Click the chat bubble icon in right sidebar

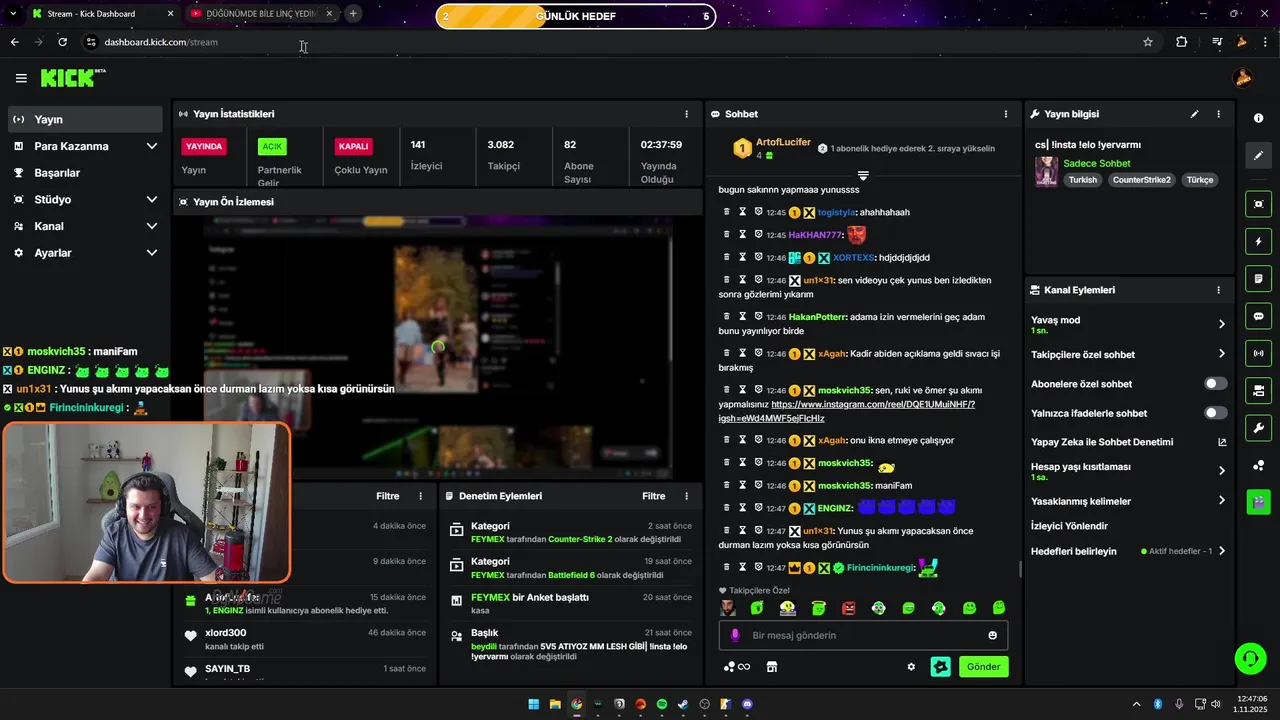(x=1258, y=316)
